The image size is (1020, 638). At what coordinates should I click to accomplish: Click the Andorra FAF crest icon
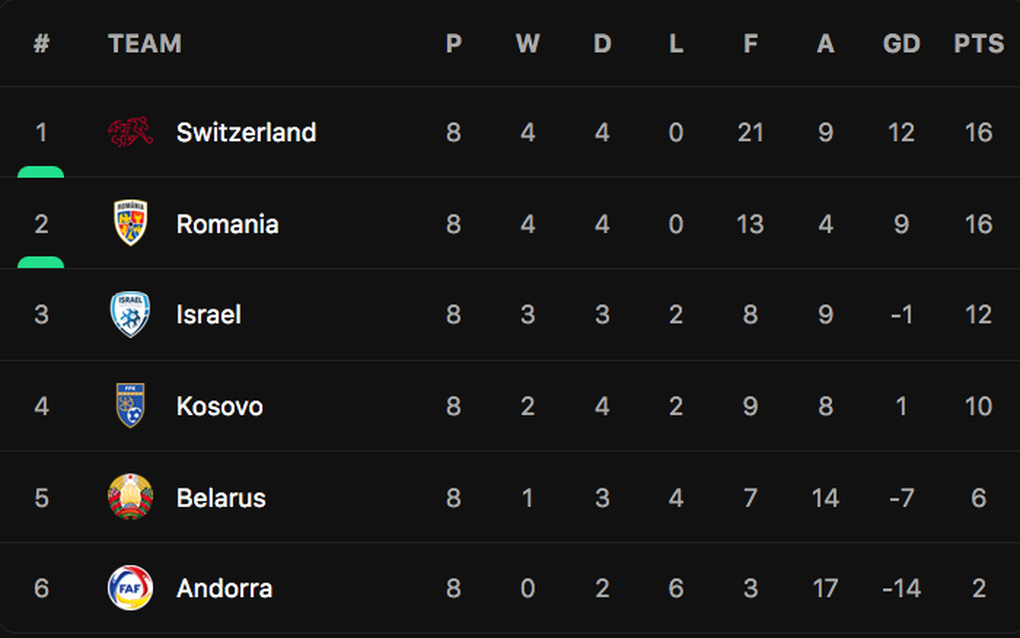tap(131, 588)
